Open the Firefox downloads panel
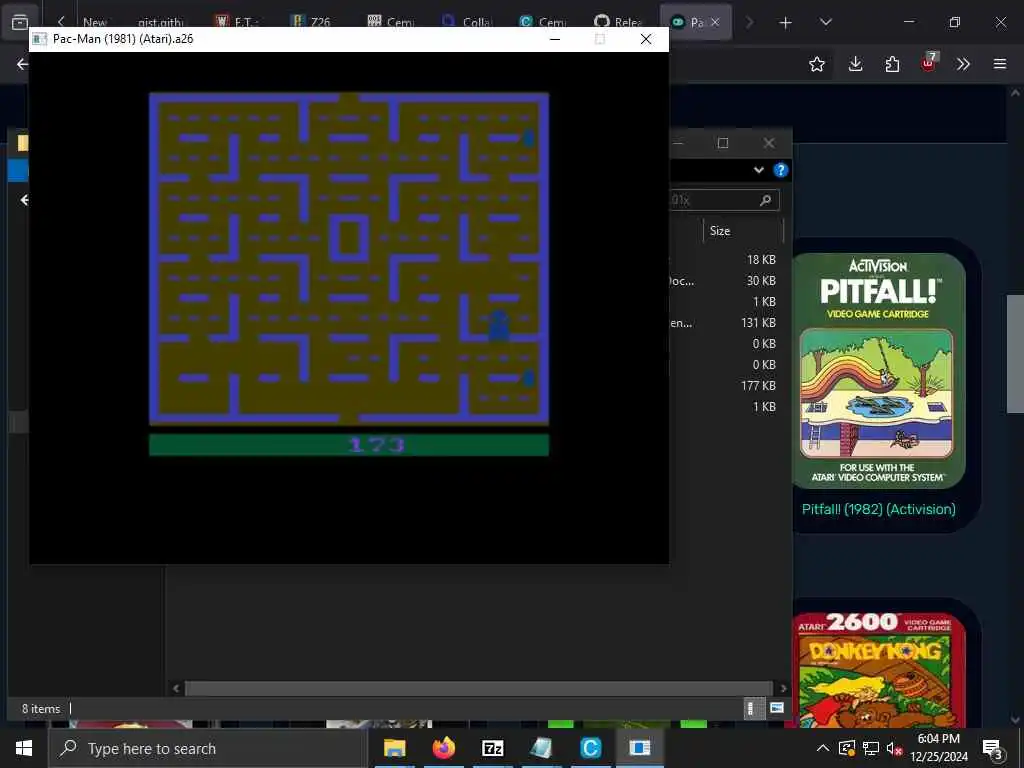Screen dimensions: 1024x768 tap(856, 64)
